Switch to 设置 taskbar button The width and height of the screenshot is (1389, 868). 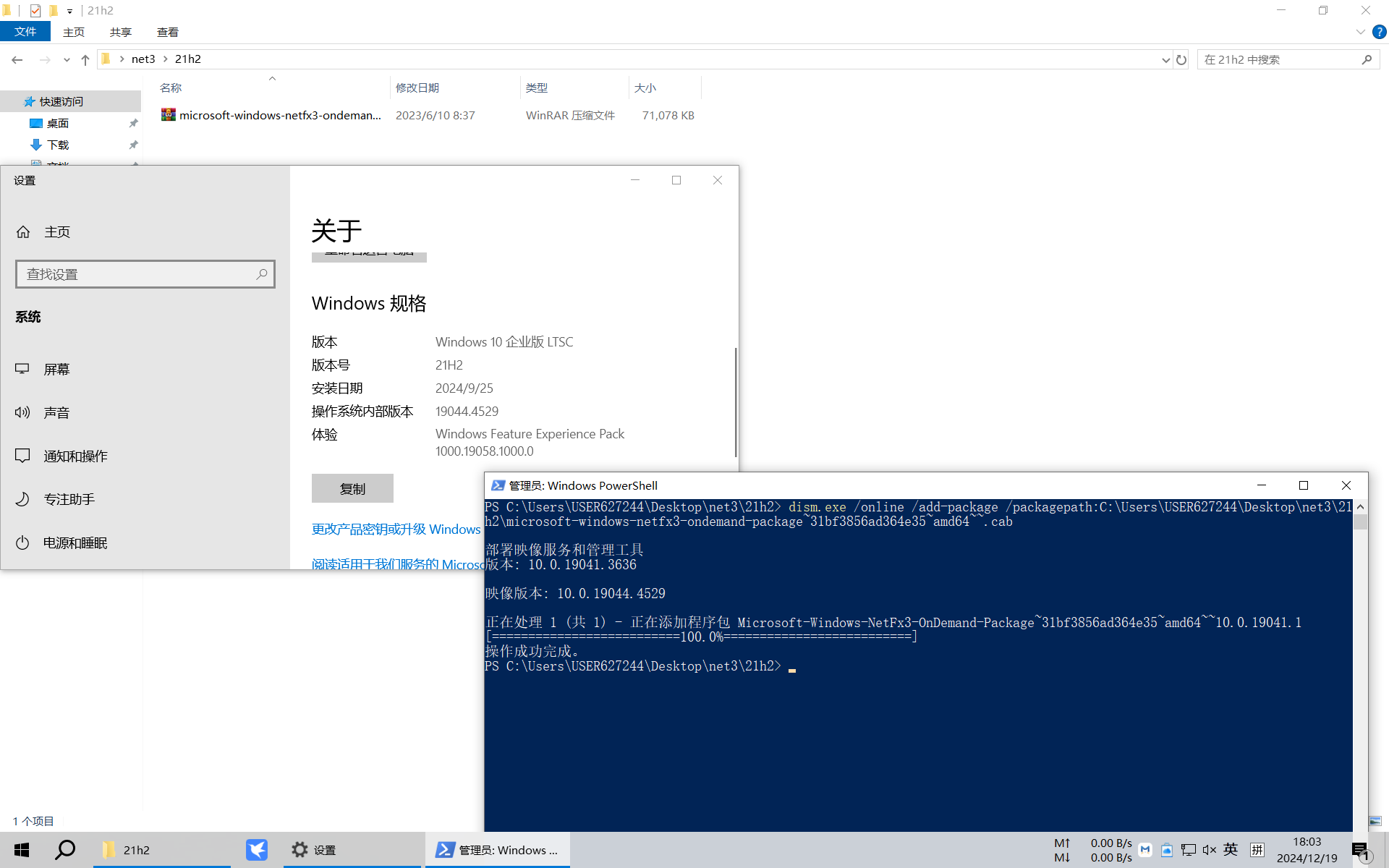point(352,850)
